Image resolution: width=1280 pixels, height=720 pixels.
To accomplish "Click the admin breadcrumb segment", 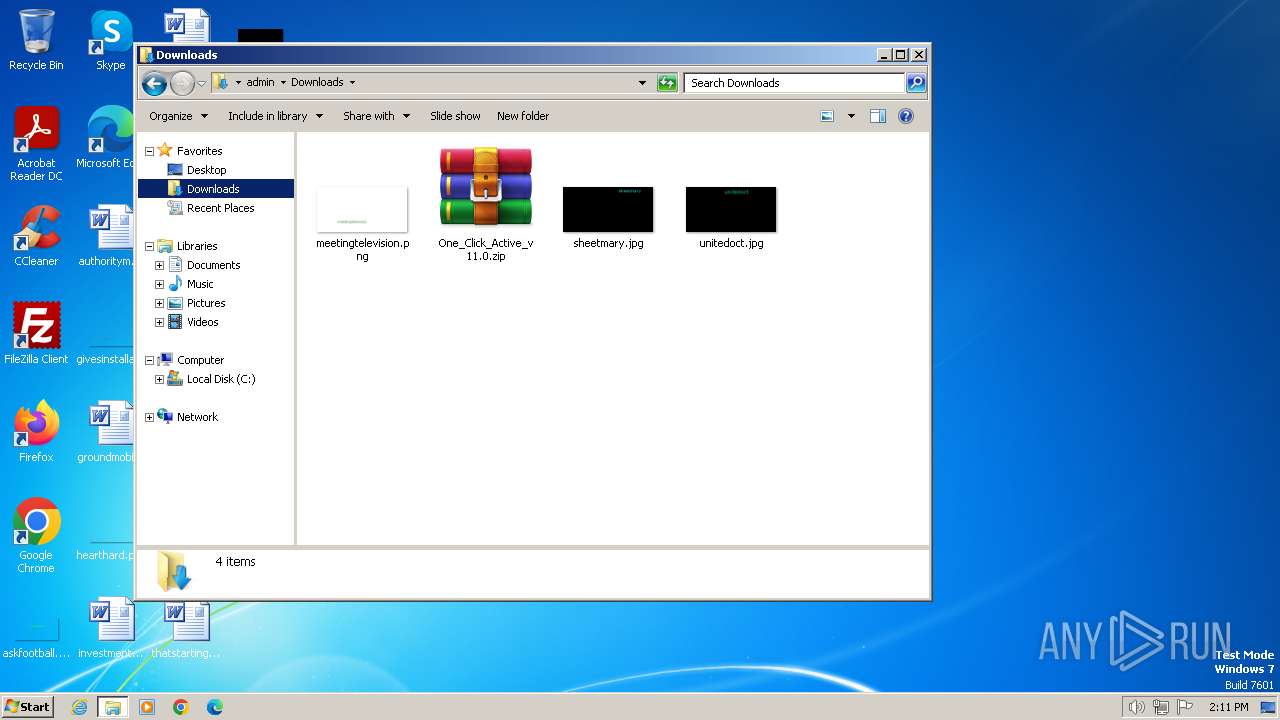I will click(260, 83).
